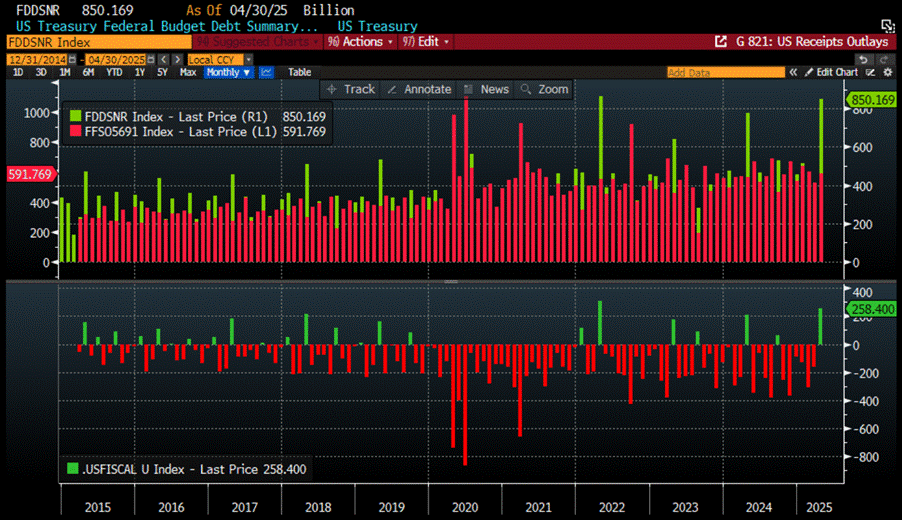Undo the last chart change
This screenshot has height=520, width=902.
(x=863, y=60)
